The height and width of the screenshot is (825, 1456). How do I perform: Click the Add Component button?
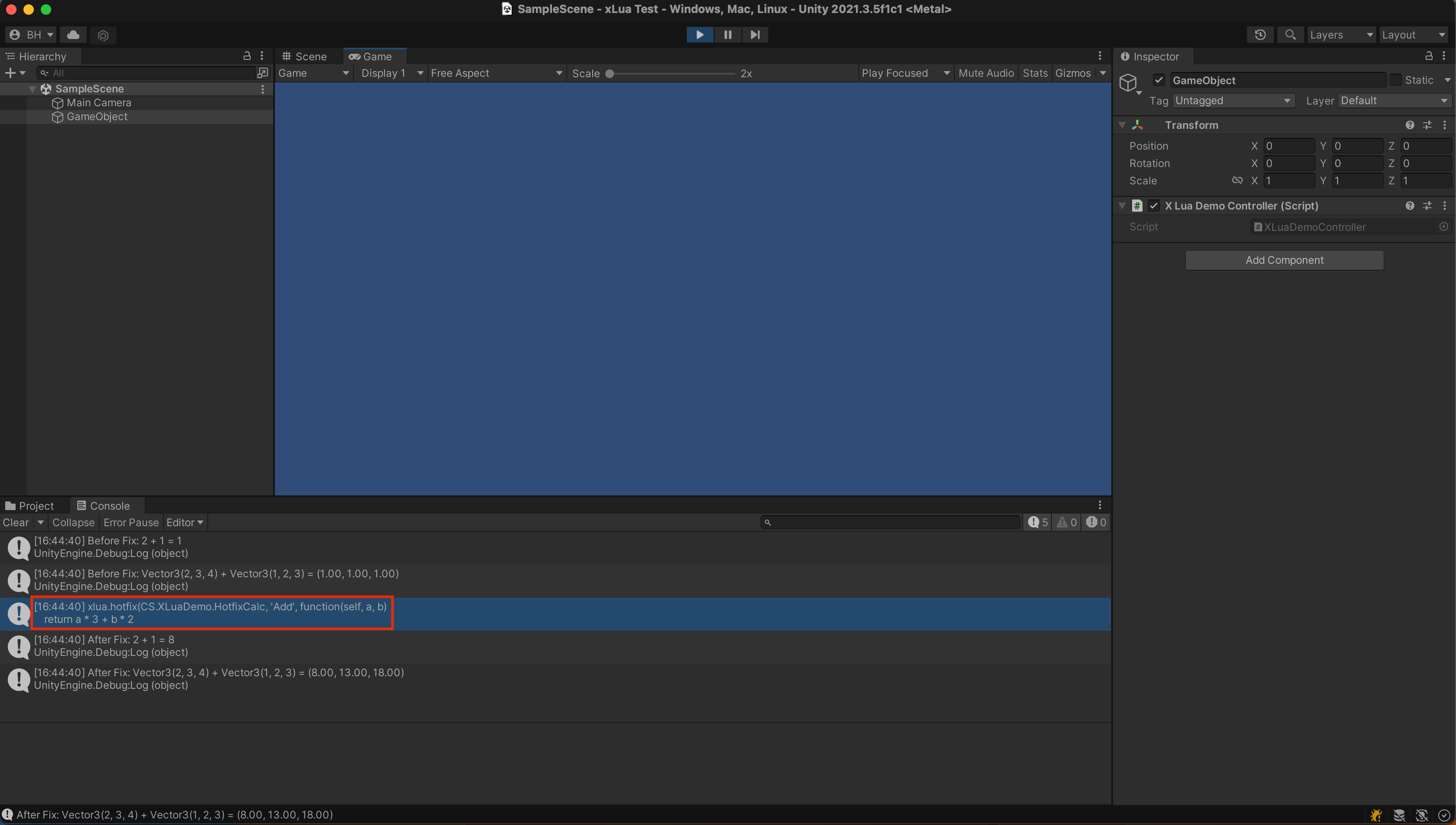pos(1284,260)
